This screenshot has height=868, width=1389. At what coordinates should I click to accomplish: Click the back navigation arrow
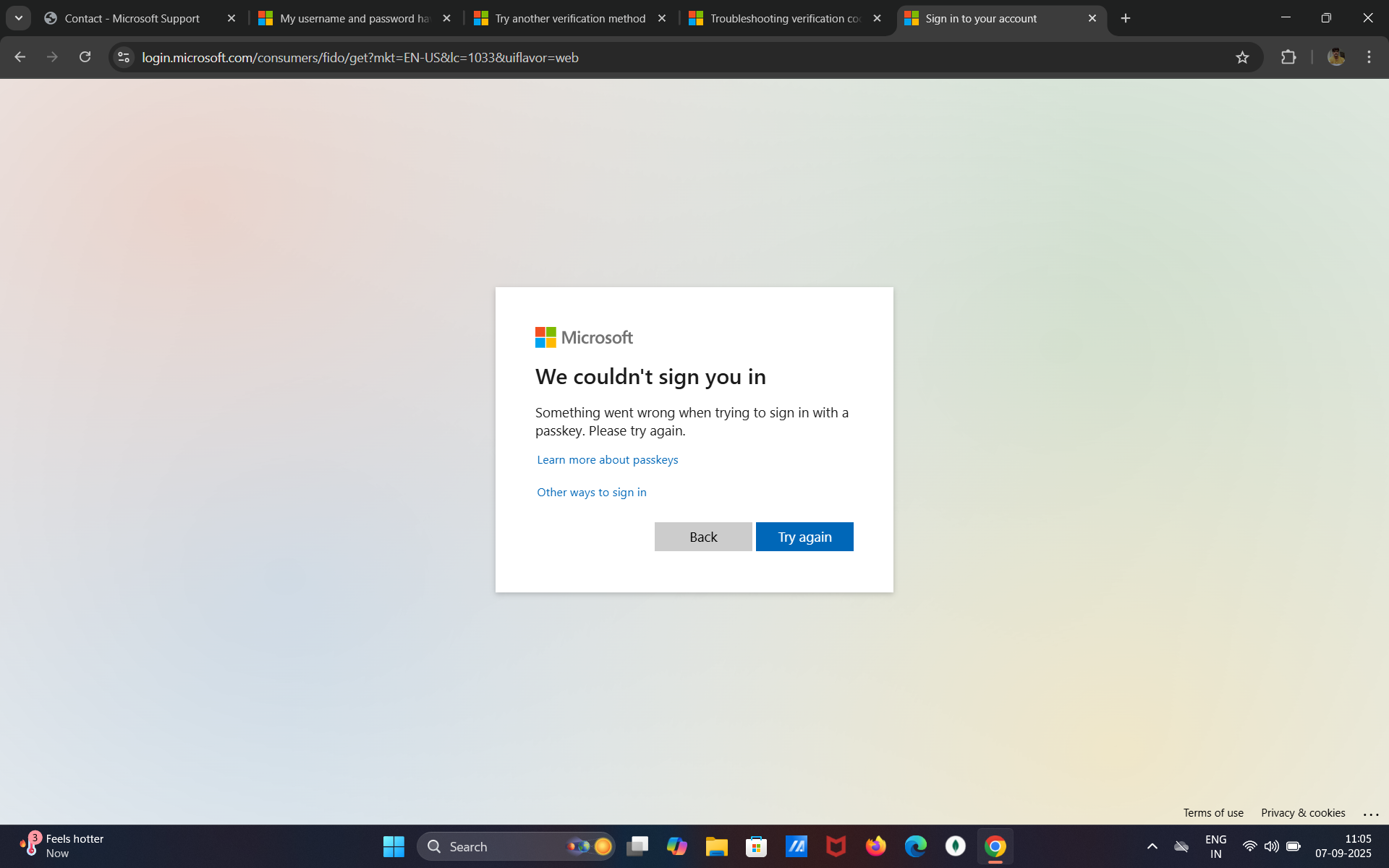[x=20, y=57]
